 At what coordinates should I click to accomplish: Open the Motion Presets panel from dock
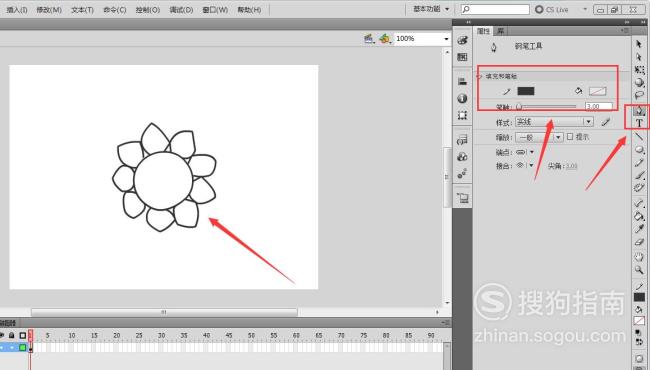tap(462, 174)
